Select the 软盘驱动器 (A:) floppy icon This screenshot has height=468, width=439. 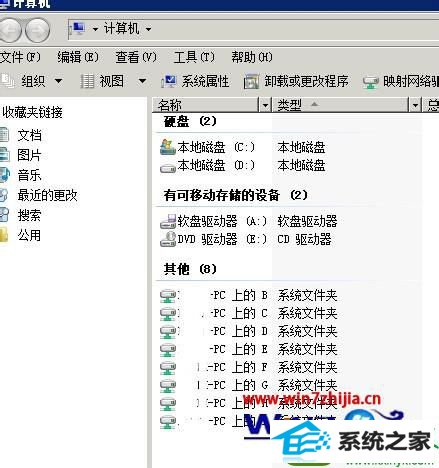pyautogui.click(x=168, y=221)
